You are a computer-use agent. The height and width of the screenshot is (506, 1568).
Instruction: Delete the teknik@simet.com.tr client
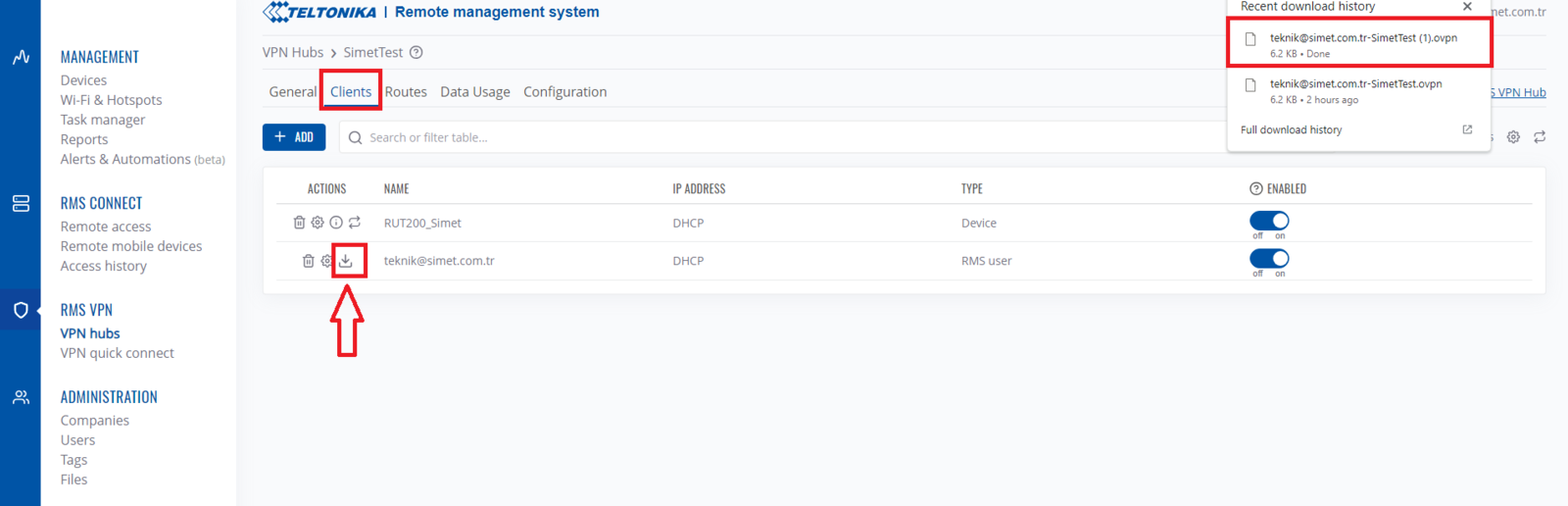(308, 261)
